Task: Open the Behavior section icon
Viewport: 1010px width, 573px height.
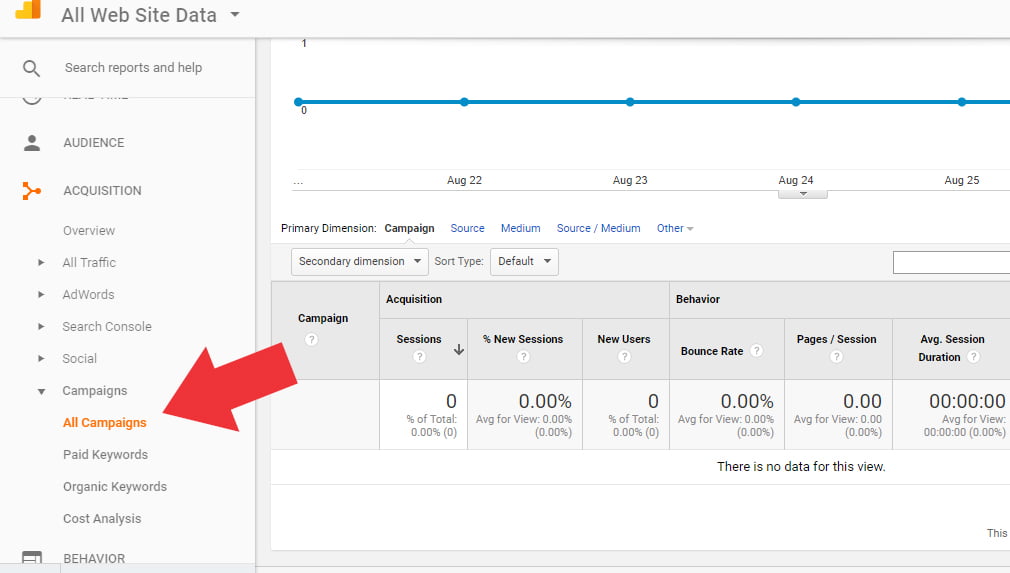Action: click(x=32, y=558)
